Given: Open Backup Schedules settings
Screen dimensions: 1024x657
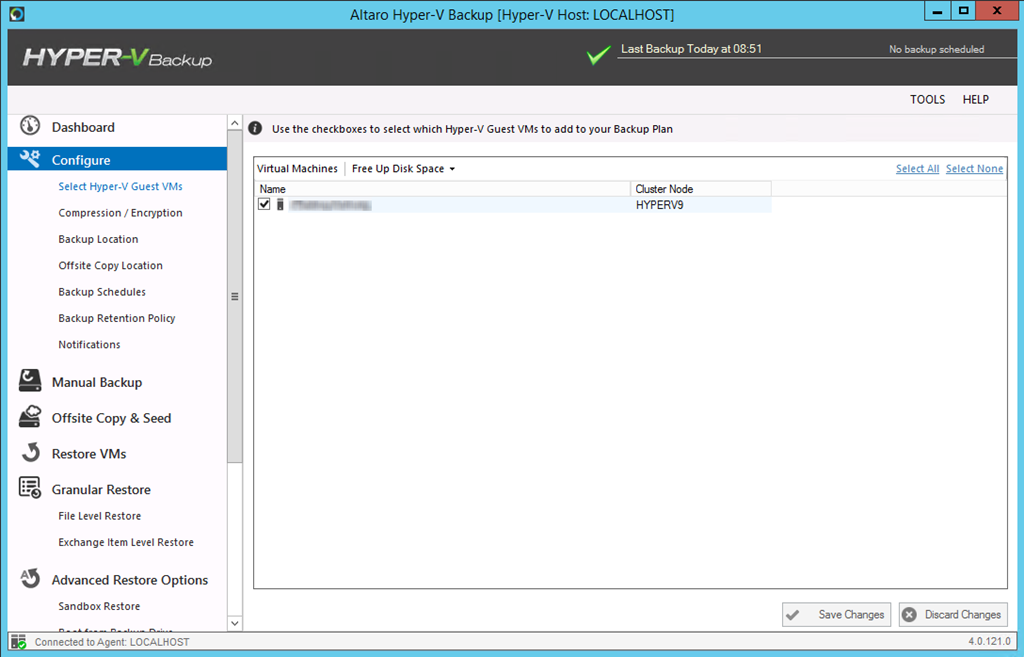Looking at the screenshot, I should pos(102,292).
